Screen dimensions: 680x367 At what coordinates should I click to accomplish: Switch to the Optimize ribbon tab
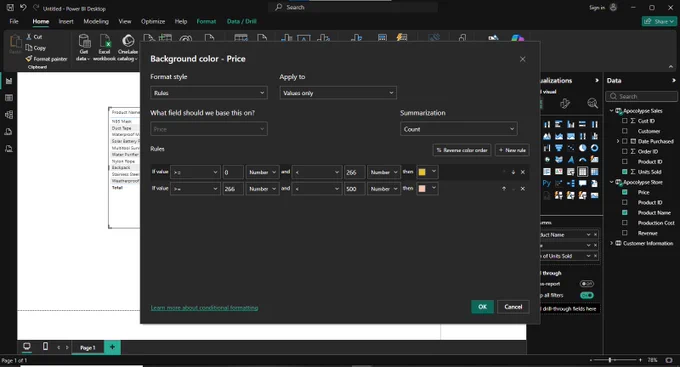point(153,21)
